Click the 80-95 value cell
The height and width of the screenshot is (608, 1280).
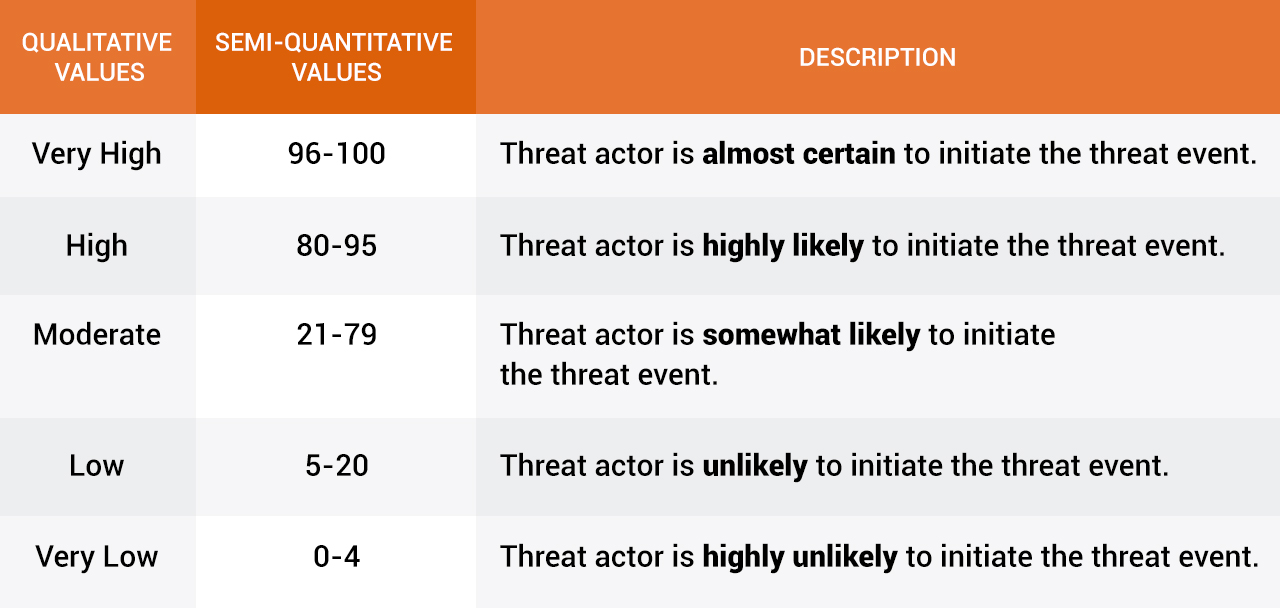pos(336,246)
